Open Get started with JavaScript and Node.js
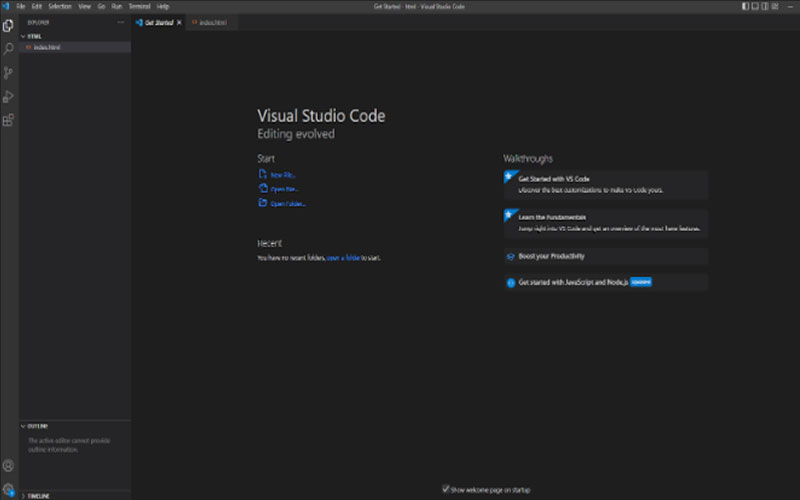800x500 pixels. coord(606,282)
